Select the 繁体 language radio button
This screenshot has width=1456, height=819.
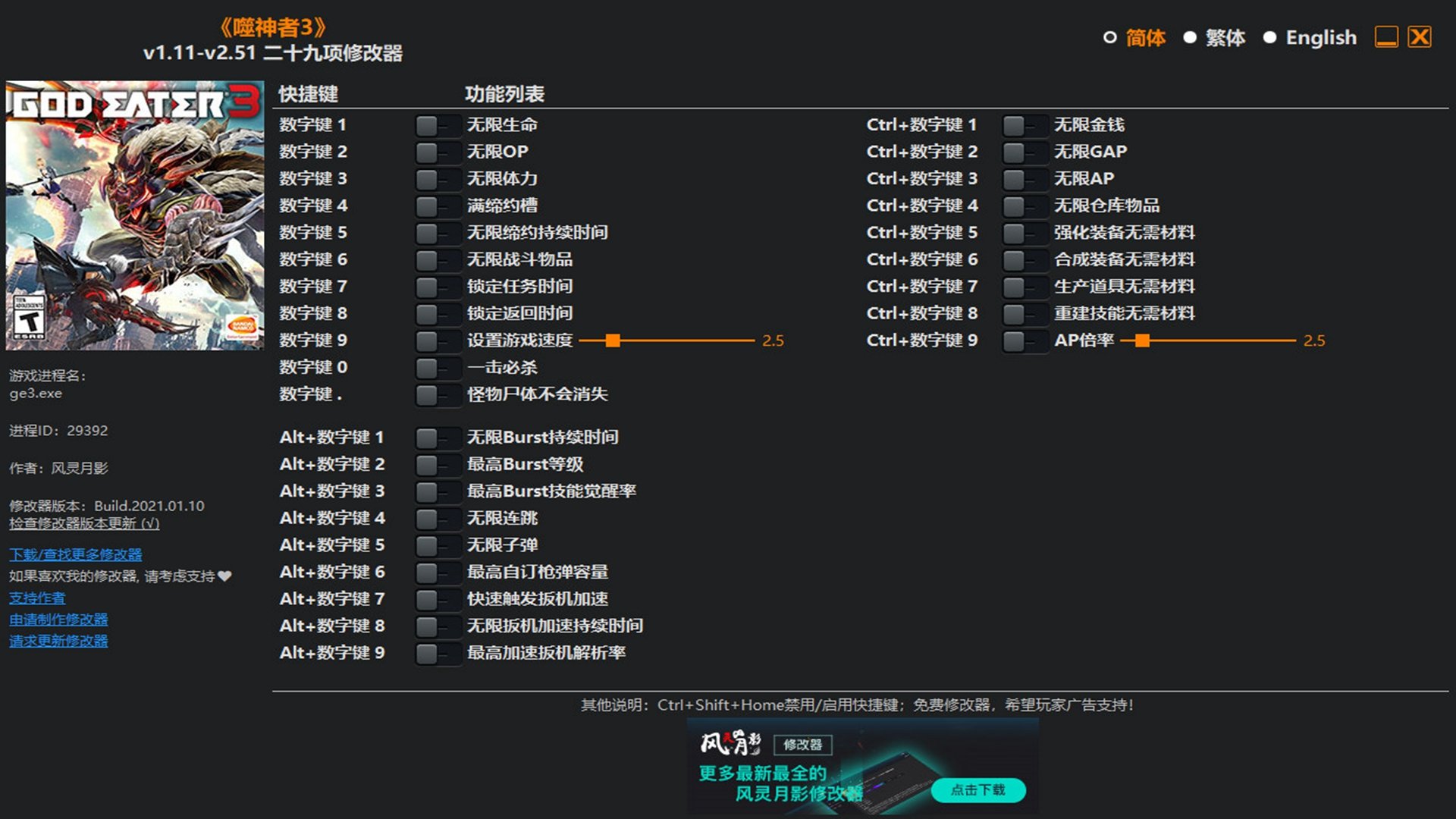[x=1190, y=37]
